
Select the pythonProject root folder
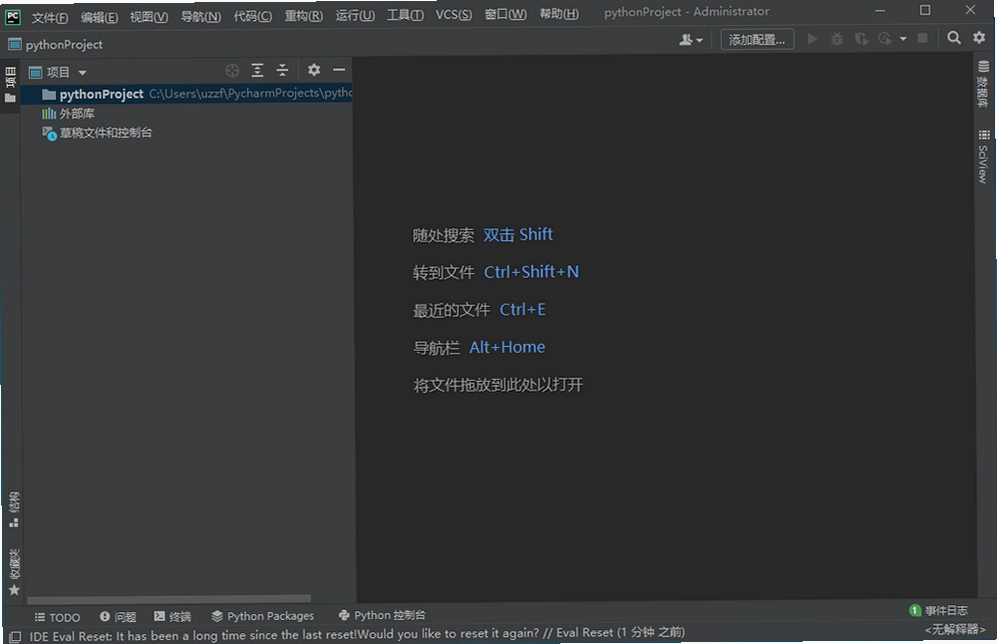(186, 94)
